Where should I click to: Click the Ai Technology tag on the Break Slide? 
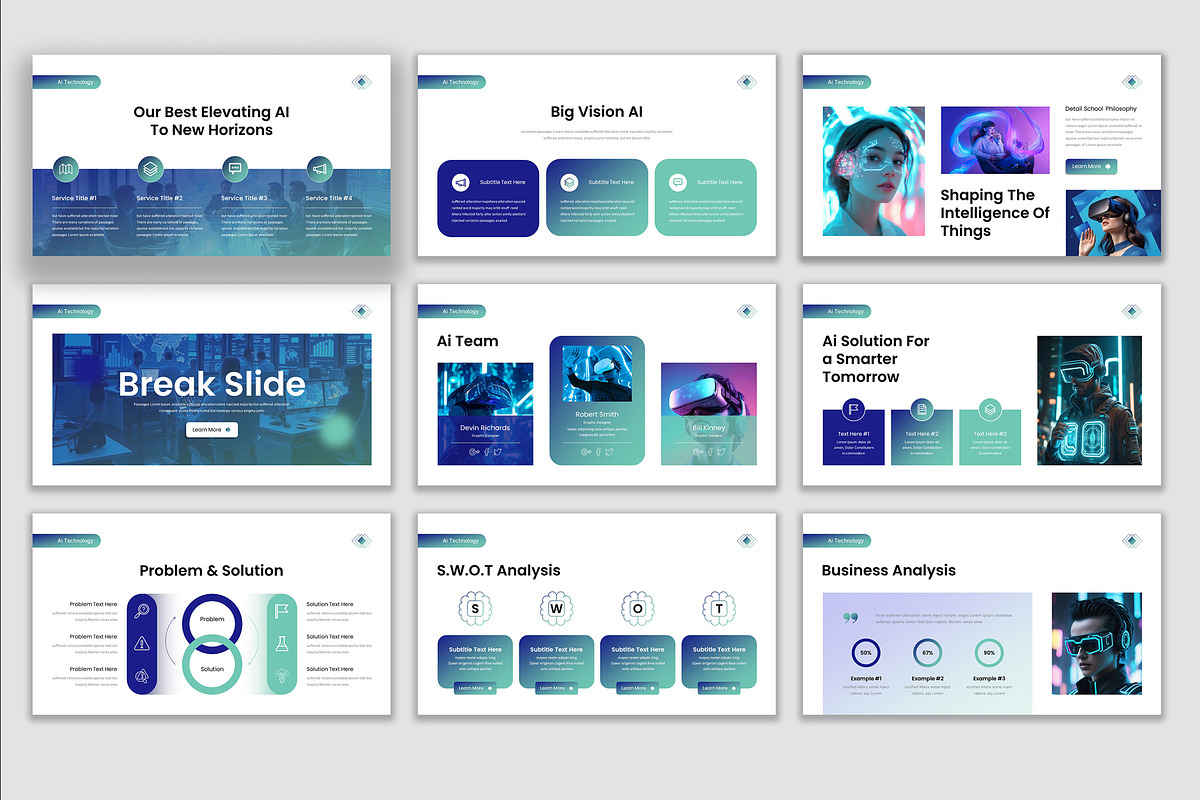(x=66, y=311)
